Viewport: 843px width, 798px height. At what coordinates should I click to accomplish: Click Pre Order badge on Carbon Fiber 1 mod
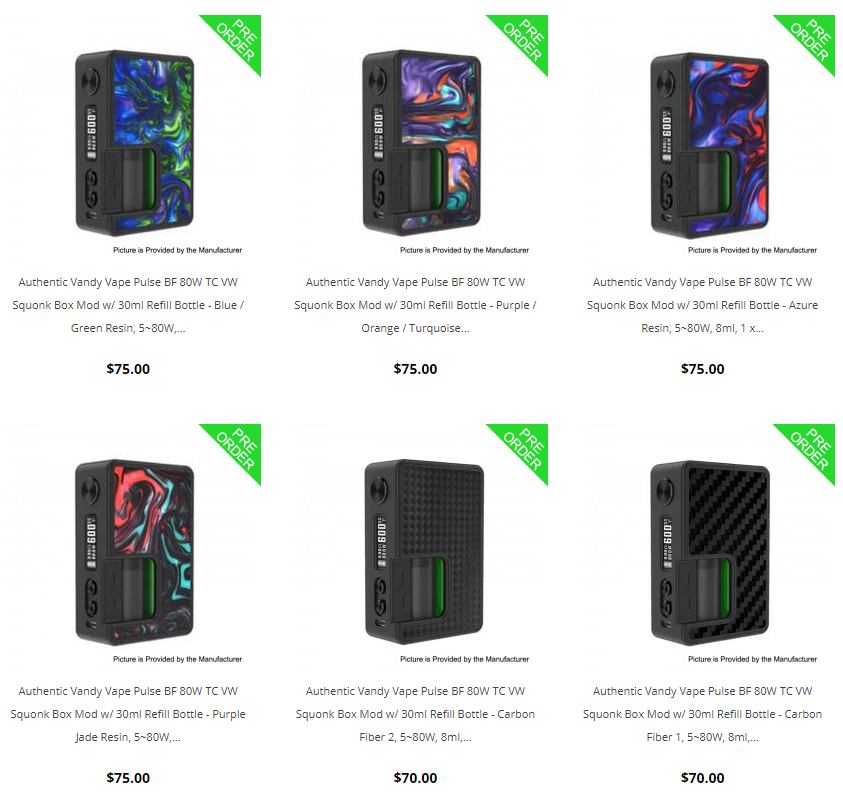pos(812,448)
